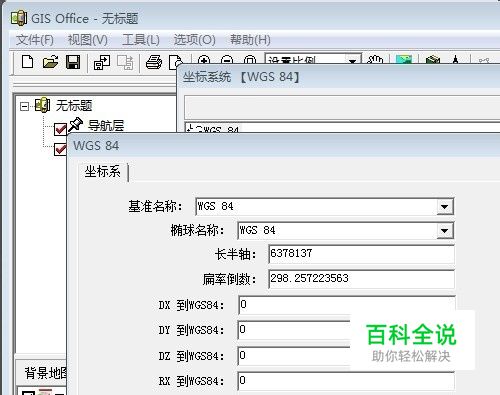Click the import data toolbar icon

coord(102,62)
